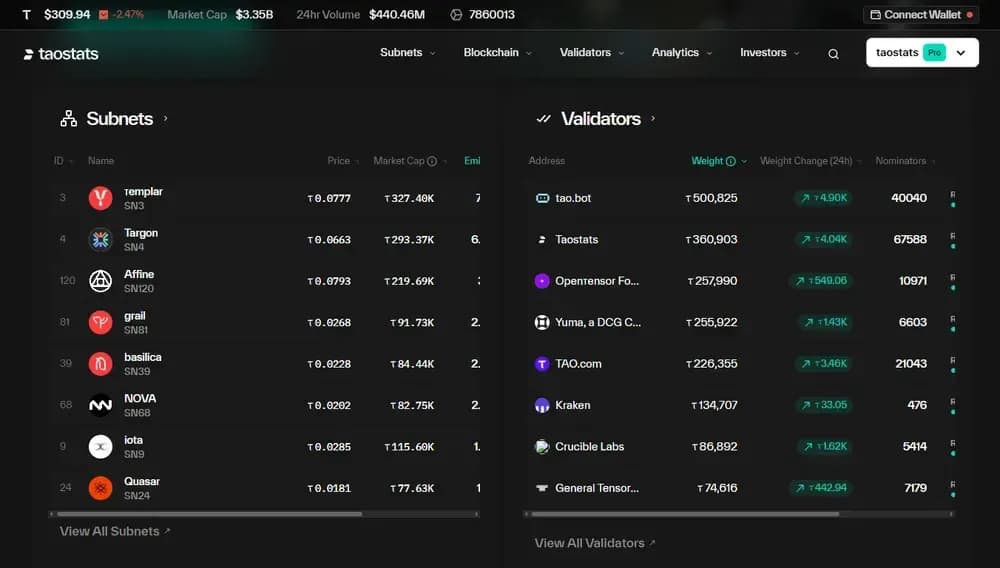This screenshot has width=1000, height=568.
Task: Open the Subnets navigation dropdown
Action: click(407, 53)
